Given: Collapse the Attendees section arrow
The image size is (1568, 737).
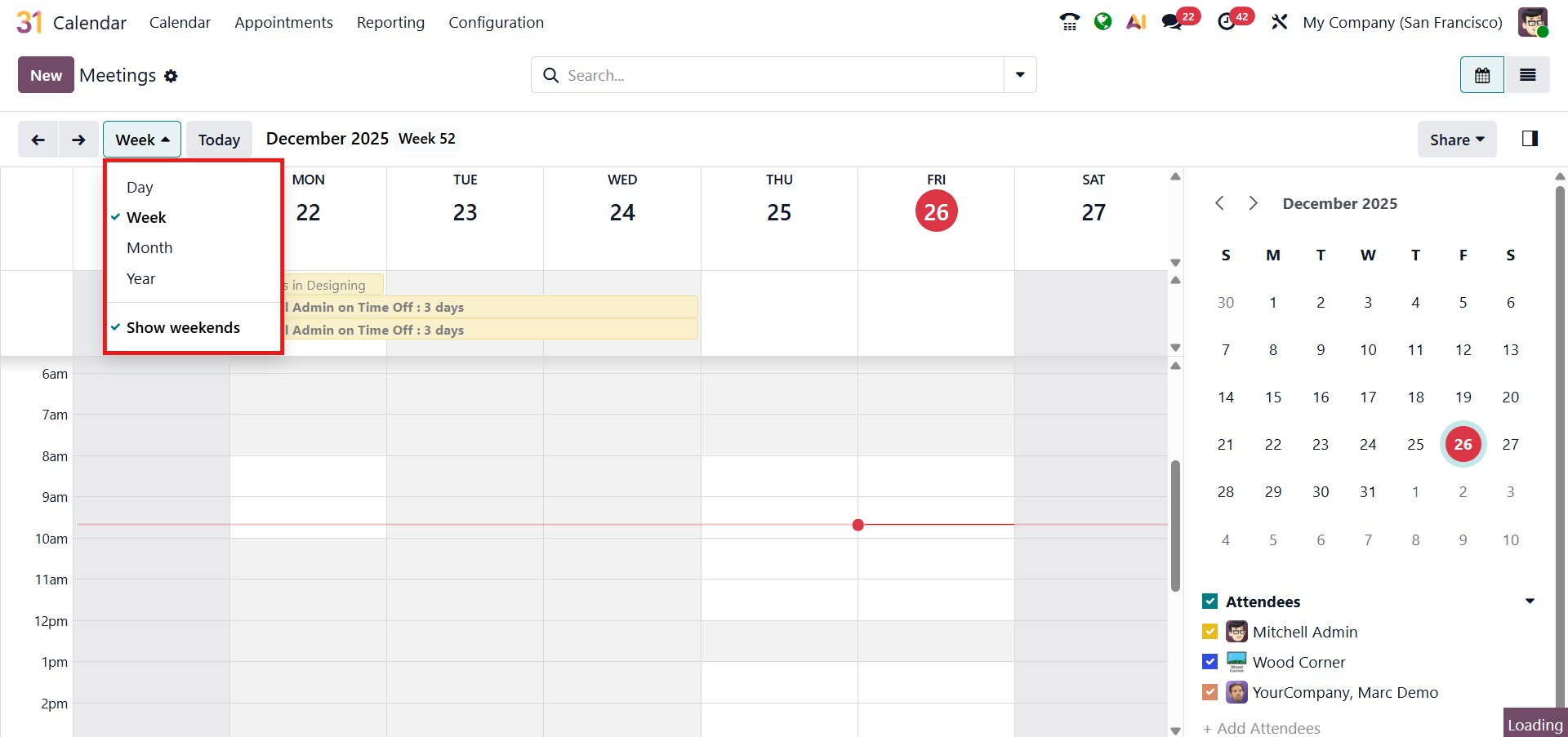Looking at the screenshot, I should coord(1530,602).
